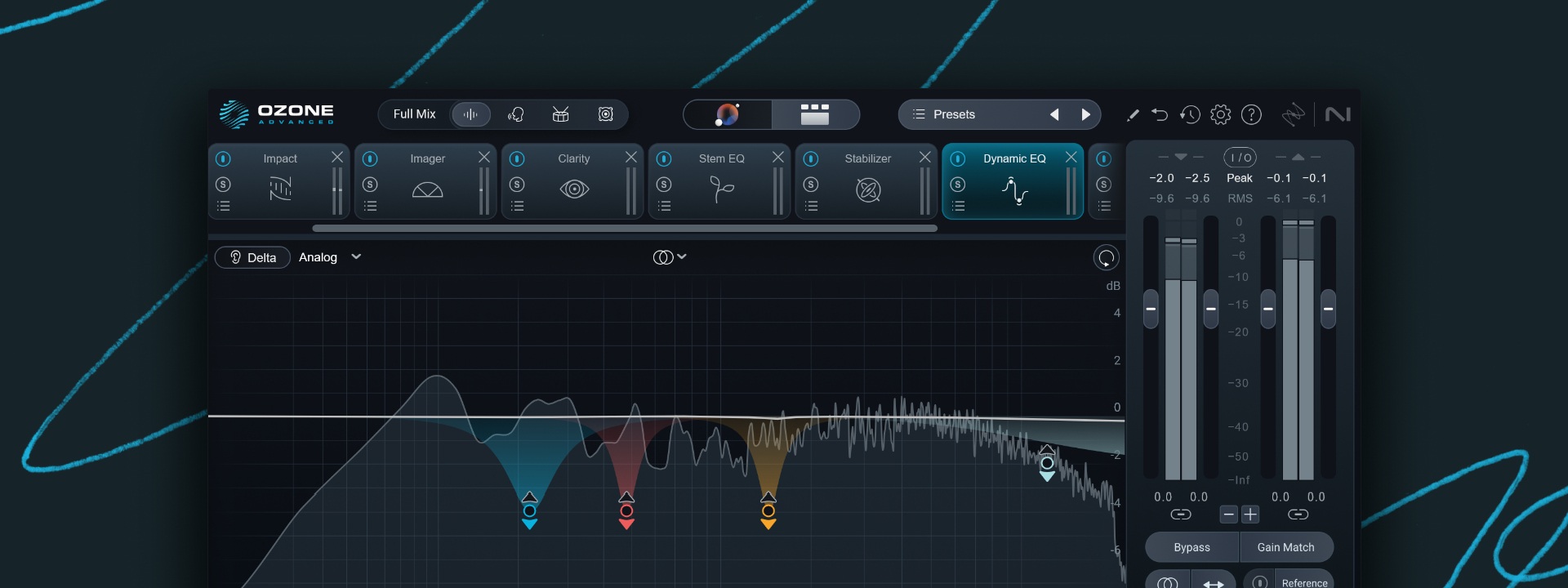Image resolution: width=1568 pixels, height=588 pixels.
Task: Open the Analog mode dropdown
Action: (330, 257)
